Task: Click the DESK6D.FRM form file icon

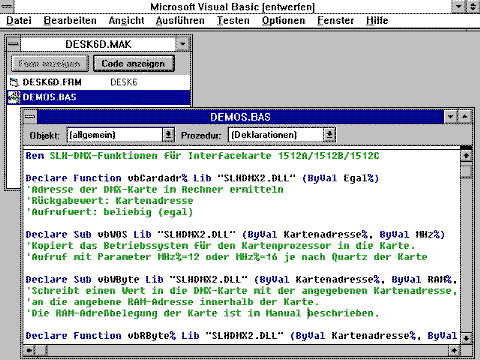Action: [14, 82]
